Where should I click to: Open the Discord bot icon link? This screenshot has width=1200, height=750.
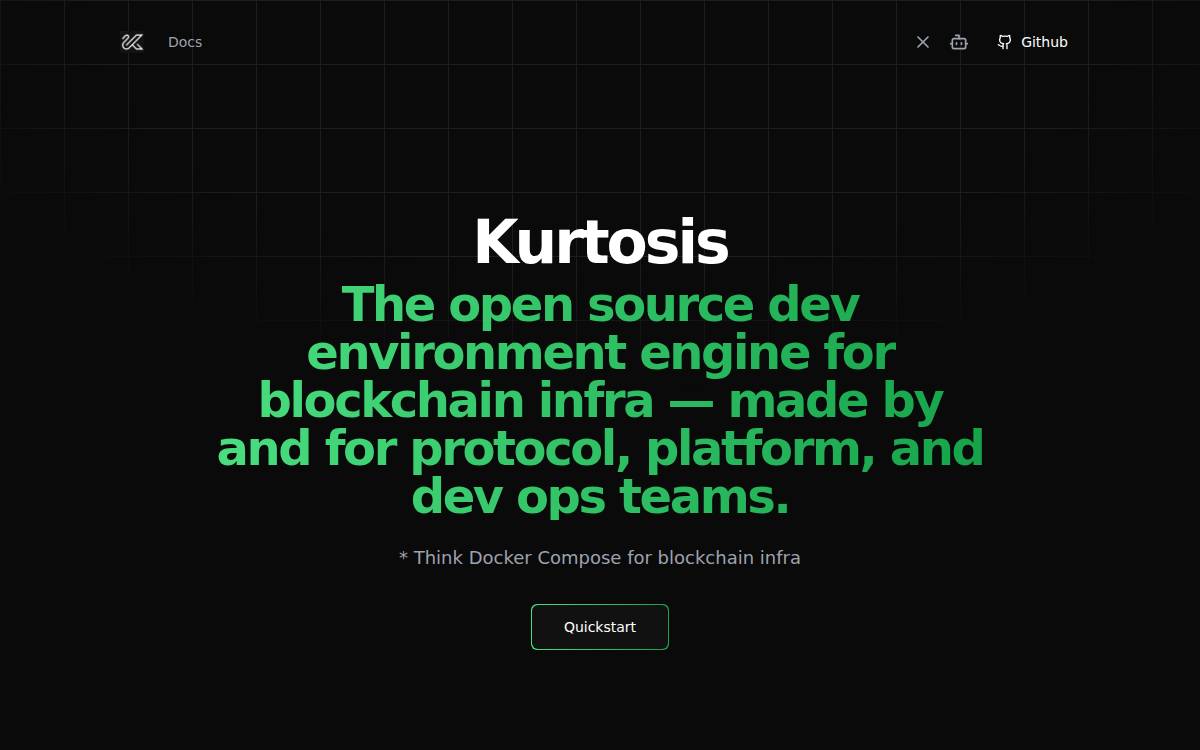click(959, 42)
